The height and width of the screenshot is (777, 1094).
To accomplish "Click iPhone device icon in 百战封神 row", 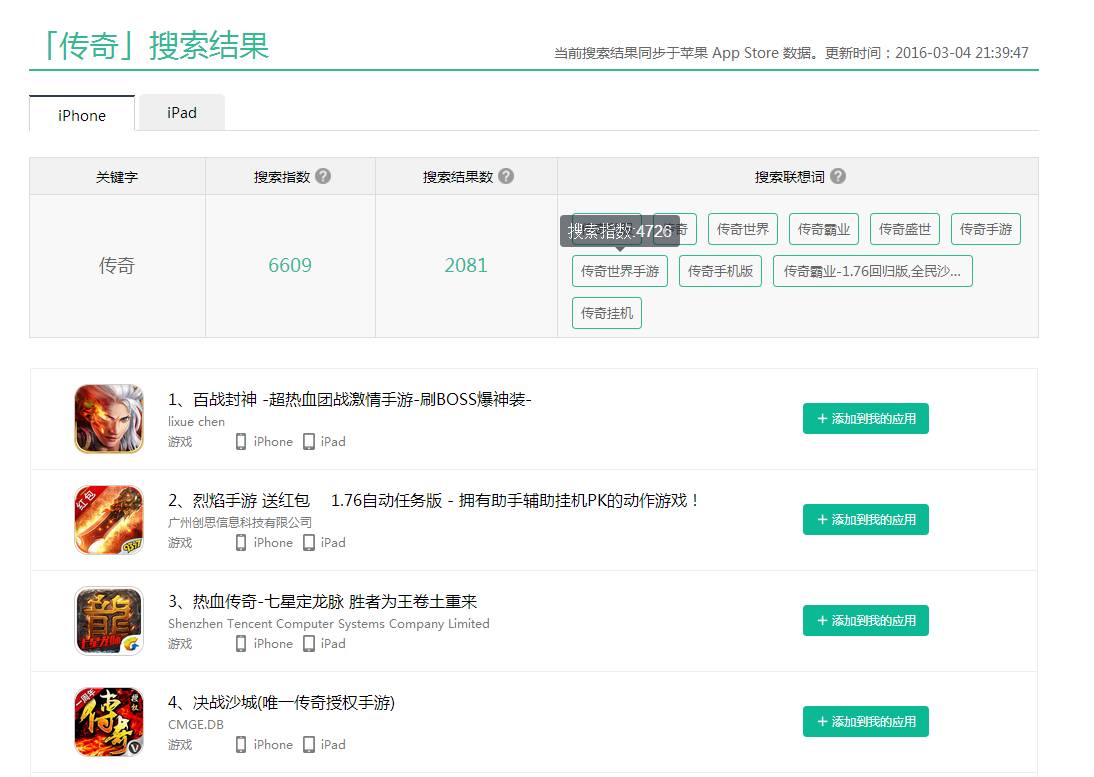I will (x=241, y=442).
